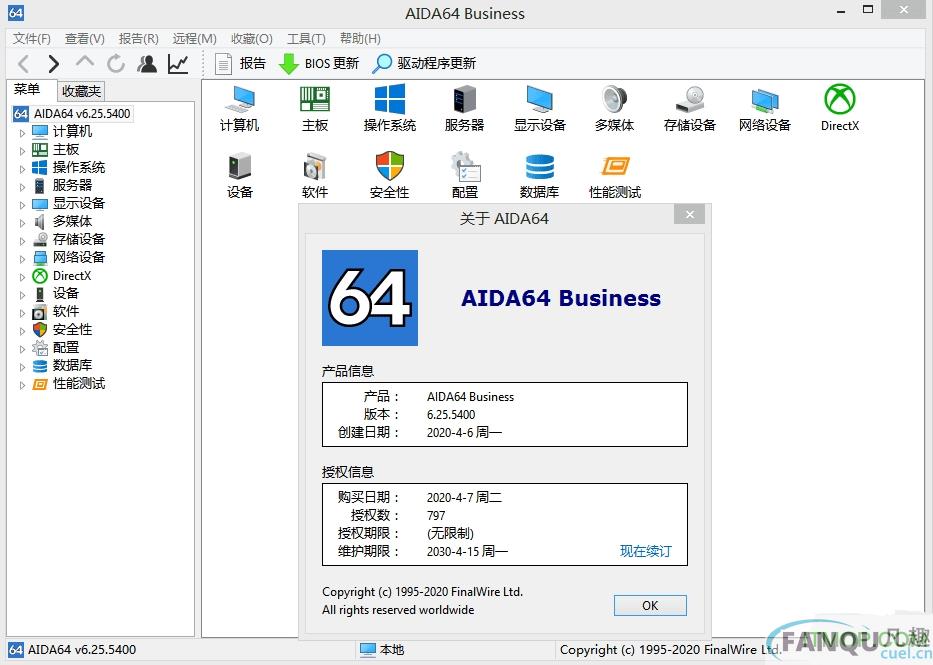Go up one level with the up arrow
933x665 pixels.
coord(85,61)
